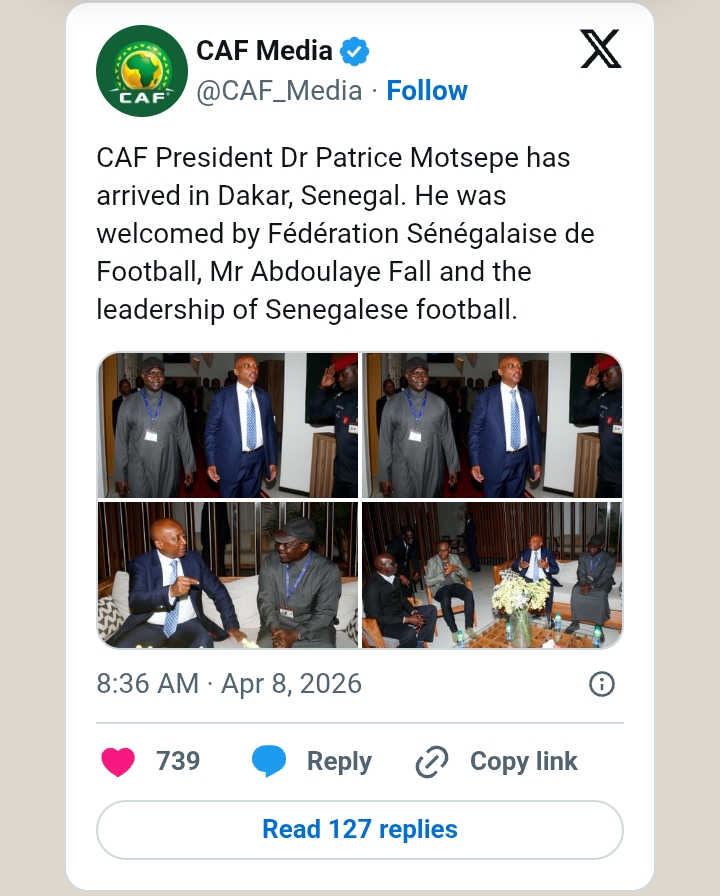Open the CAF profile avatar logo

[x=141, y=71]
